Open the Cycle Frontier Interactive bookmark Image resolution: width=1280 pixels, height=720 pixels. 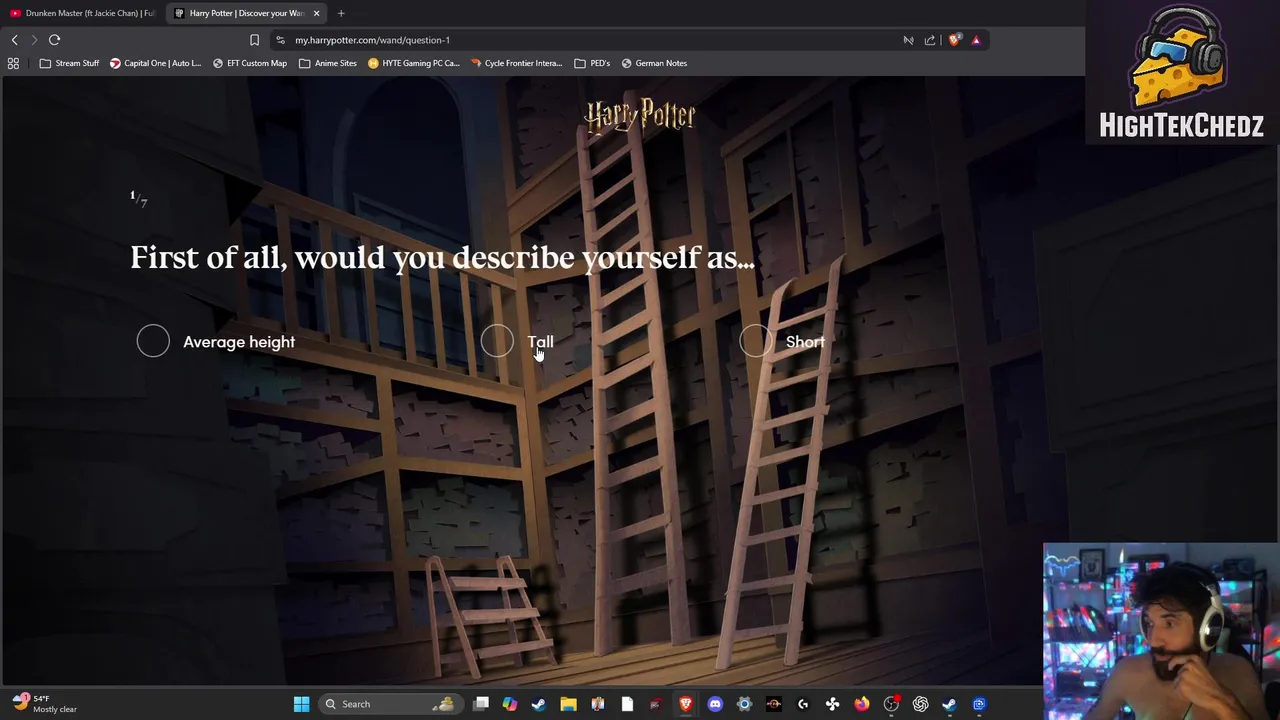515,63
